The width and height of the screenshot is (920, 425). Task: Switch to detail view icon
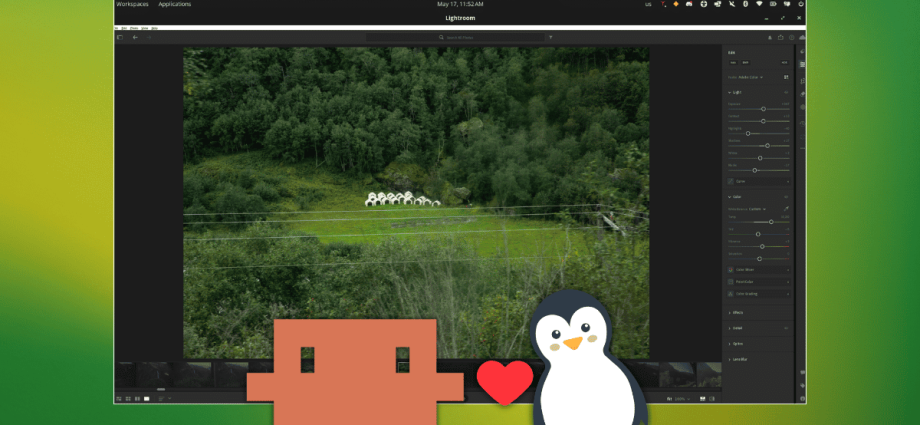147,399
